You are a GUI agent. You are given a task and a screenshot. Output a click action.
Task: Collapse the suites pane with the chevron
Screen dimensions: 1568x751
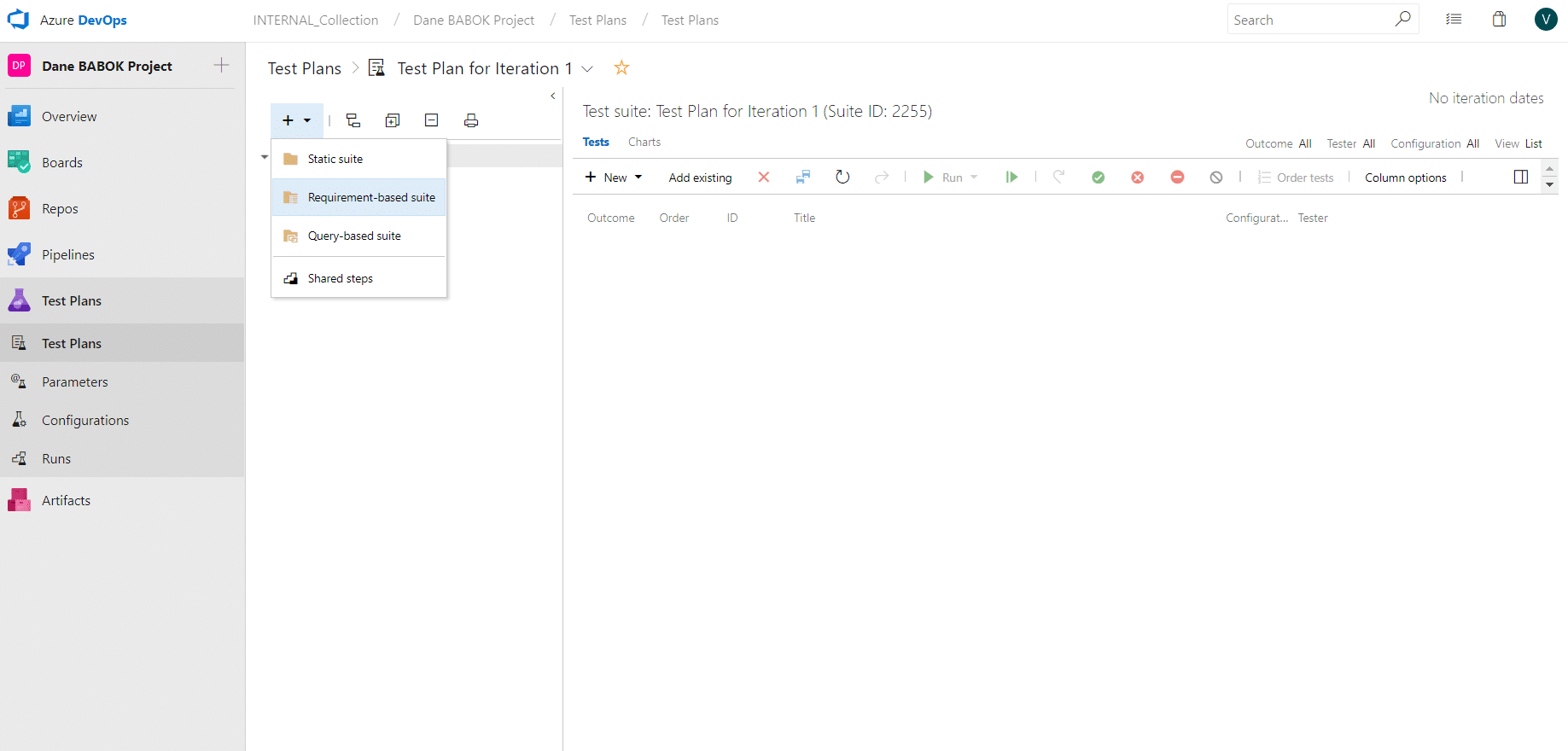click(x=553, y=96)
